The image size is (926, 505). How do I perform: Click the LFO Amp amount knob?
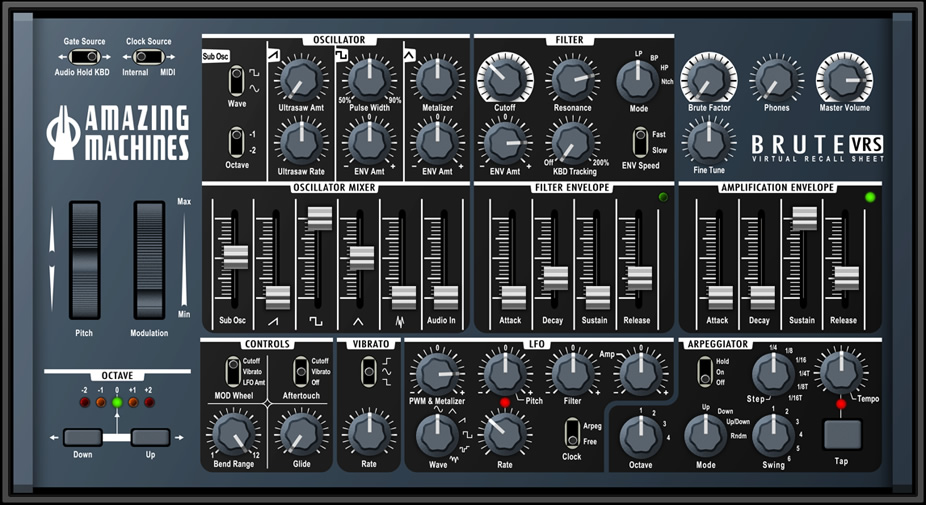pos(641,374)
